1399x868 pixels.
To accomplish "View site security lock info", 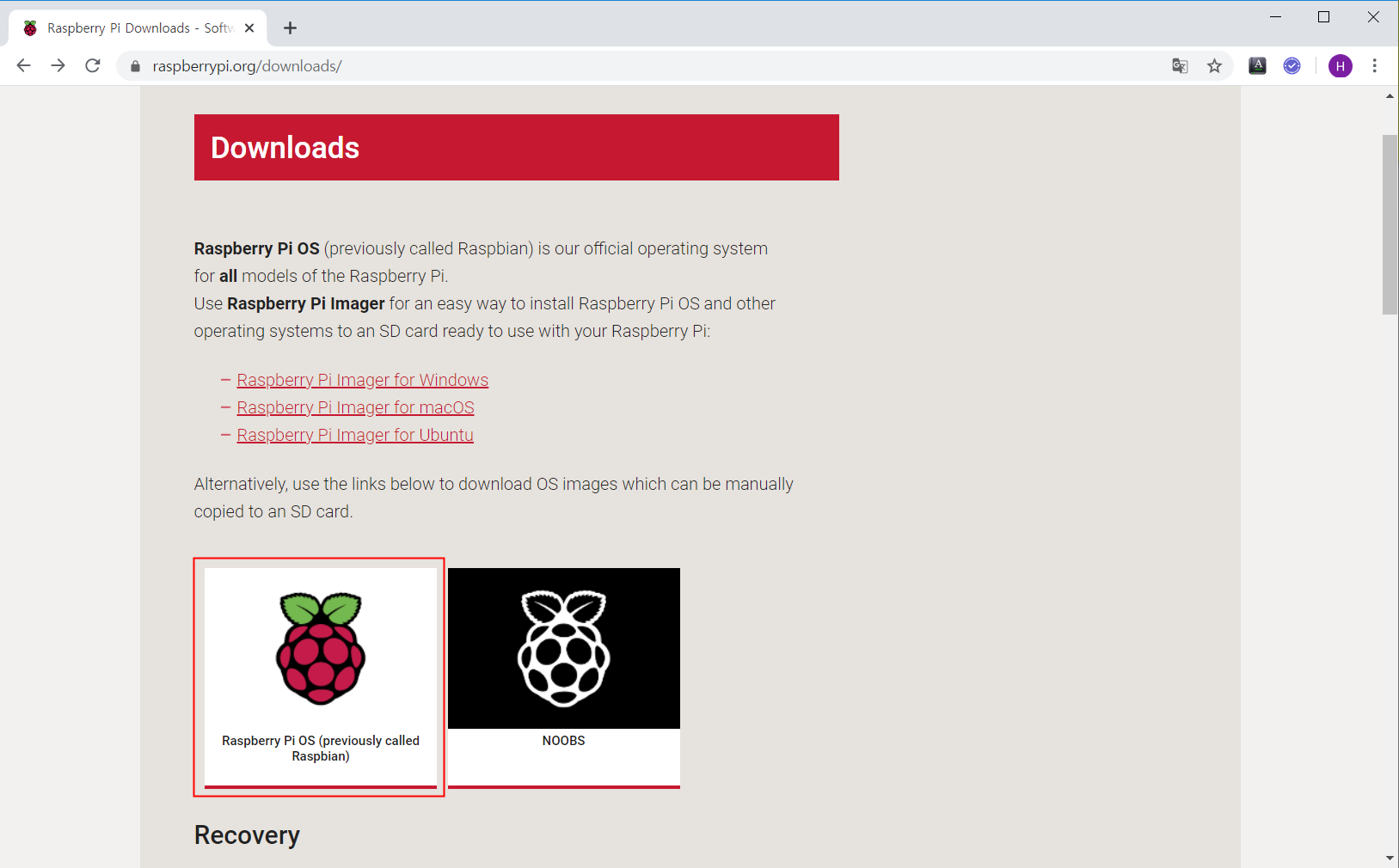I will (x=135, y=66).
